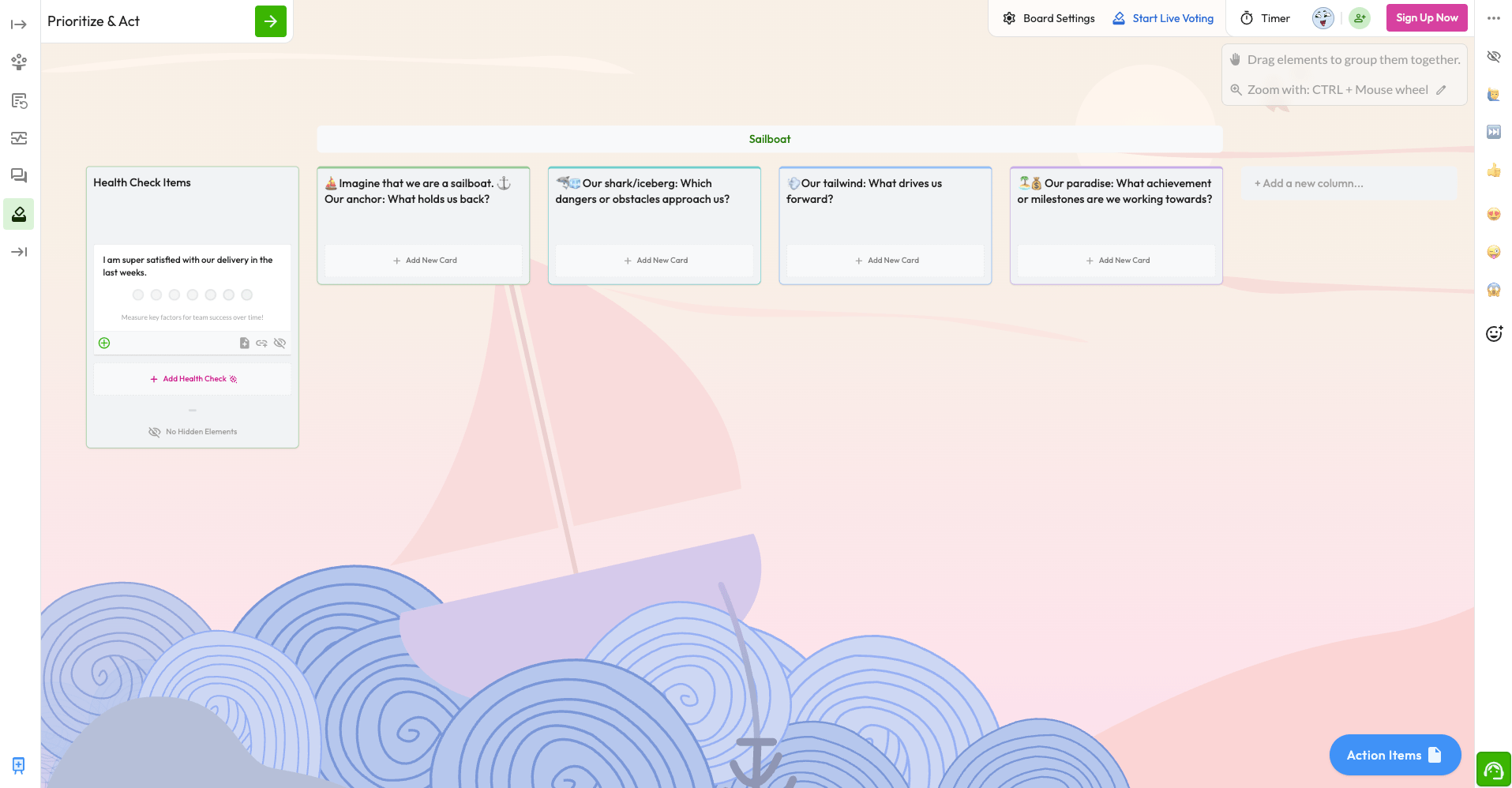Click the fast-forward emoji reaction
1512x788 pixels.
(x=1494, y=132)
